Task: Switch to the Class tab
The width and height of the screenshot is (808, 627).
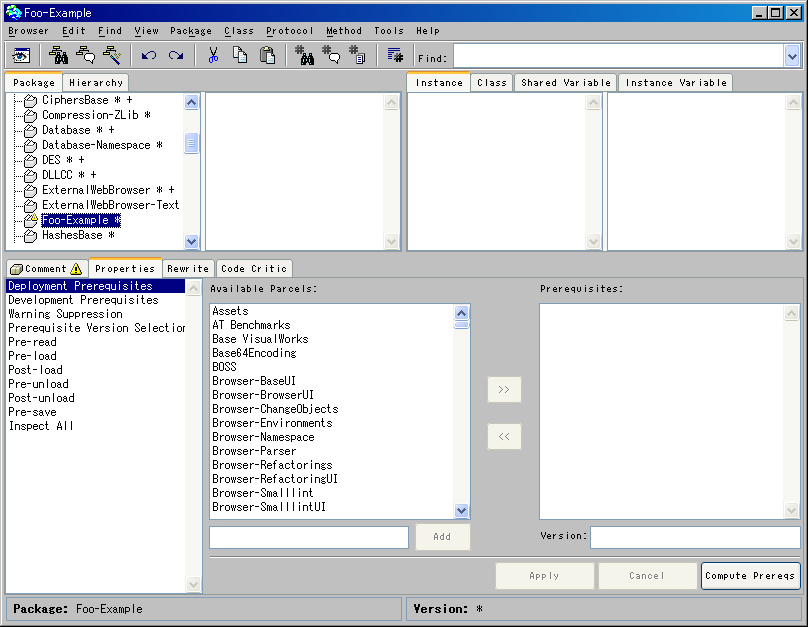Action: (492, 82)
